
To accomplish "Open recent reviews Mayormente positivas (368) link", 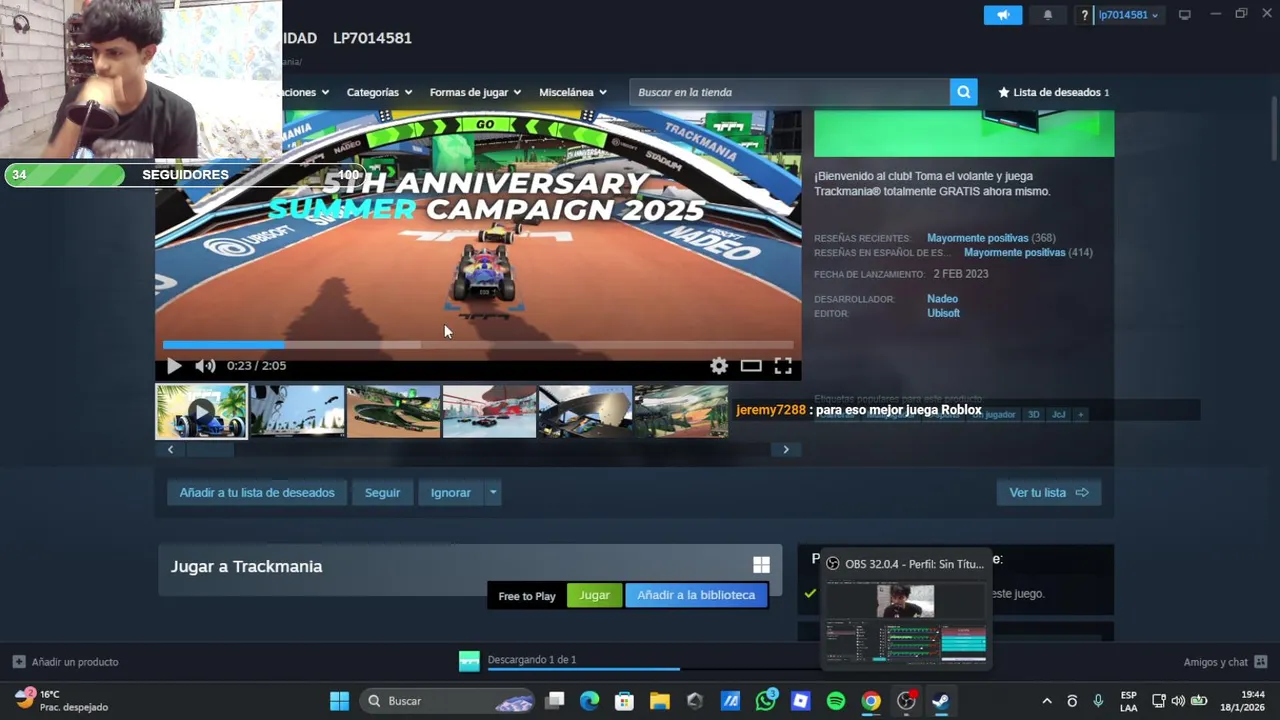I will click(x=991, y=238).
